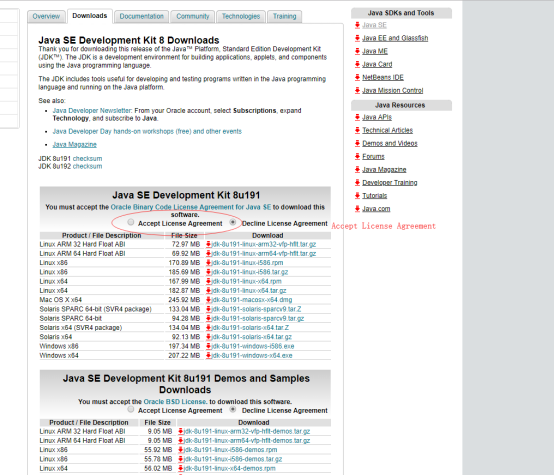Click download icon for linux-arm32-vfp-hflt-demos.tar.gz
This screenshot has height=475, width=554.
pos(181,431)
